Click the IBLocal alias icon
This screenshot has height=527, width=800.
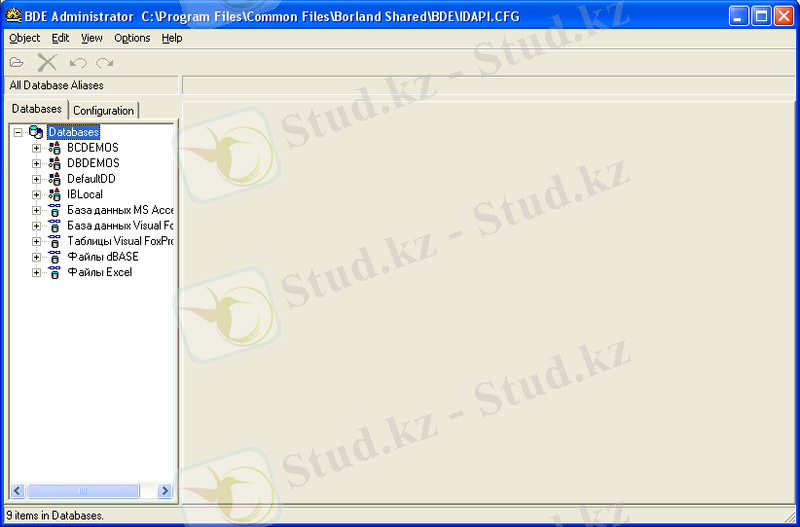coord(55,194)
